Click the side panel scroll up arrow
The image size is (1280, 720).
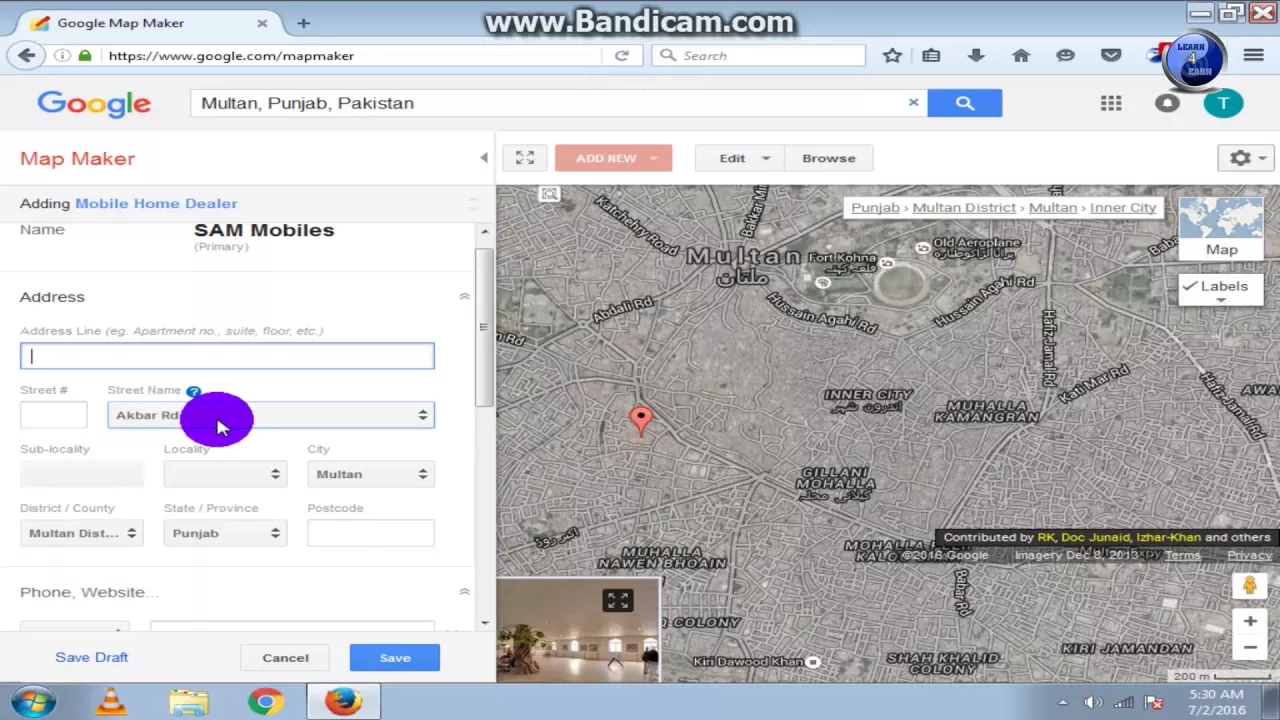coord(485,232)
